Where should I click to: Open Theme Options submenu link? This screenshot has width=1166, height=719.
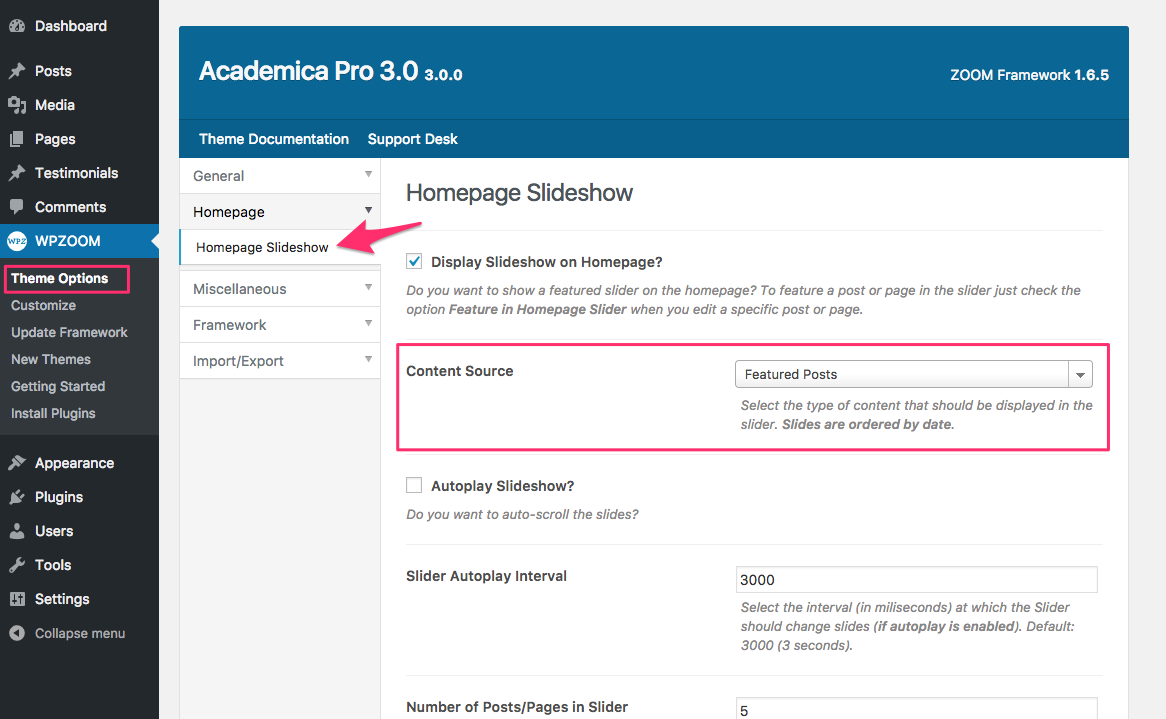[x=59, y=278]
